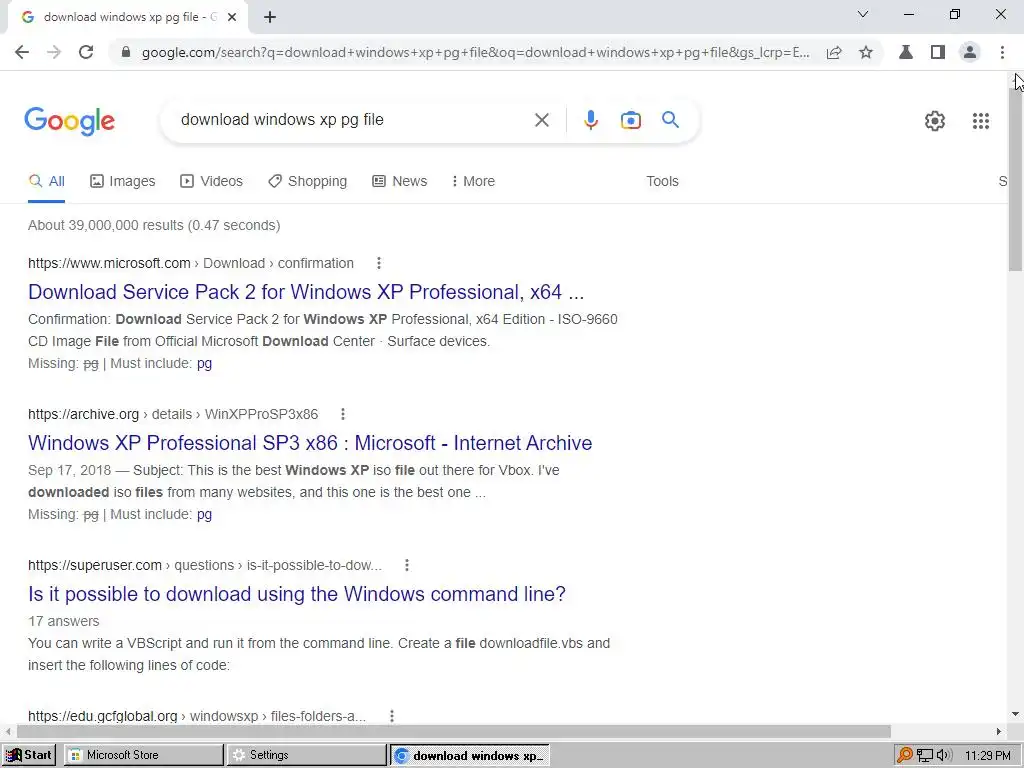Click the https://superuser.com result URL breadcrumb

pos(205,565)
